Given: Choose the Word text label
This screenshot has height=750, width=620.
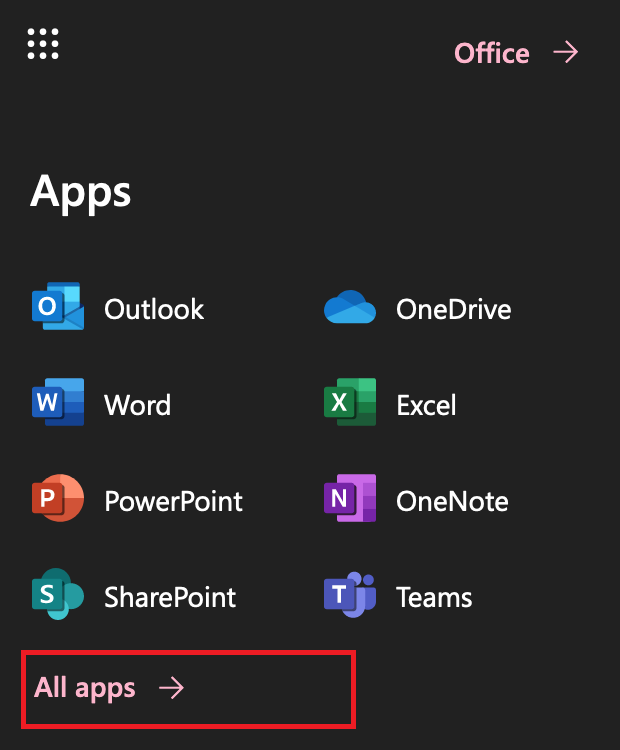Looking at the screenshot, I should tap(137, 405).
